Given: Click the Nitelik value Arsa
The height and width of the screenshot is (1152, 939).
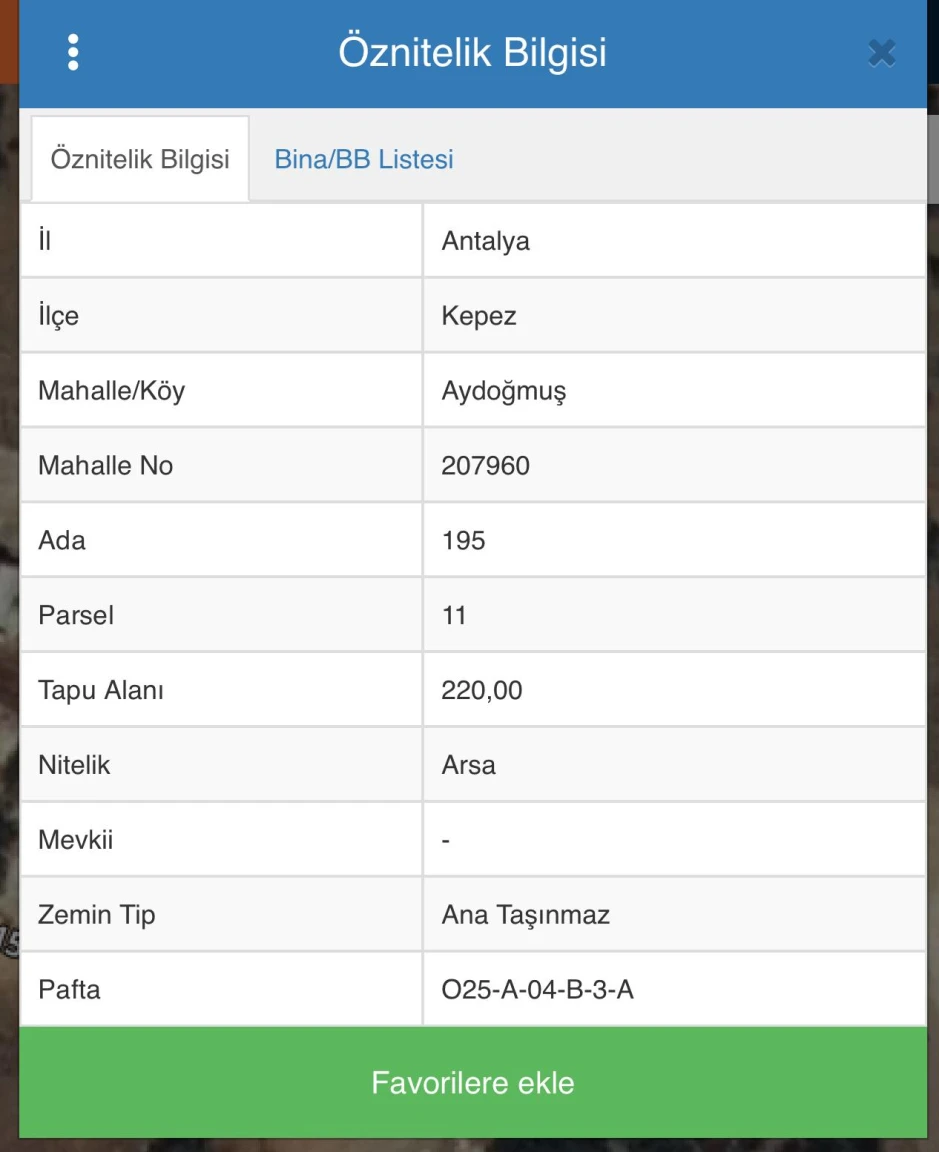Looking at the screenshot, I should [x=469, y=765].
